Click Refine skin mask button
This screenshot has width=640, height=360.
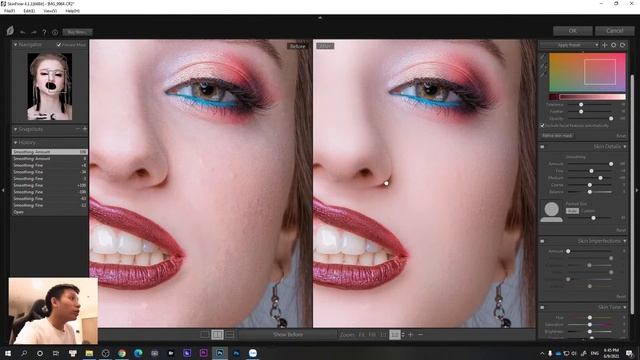click(x=557, y=136)
